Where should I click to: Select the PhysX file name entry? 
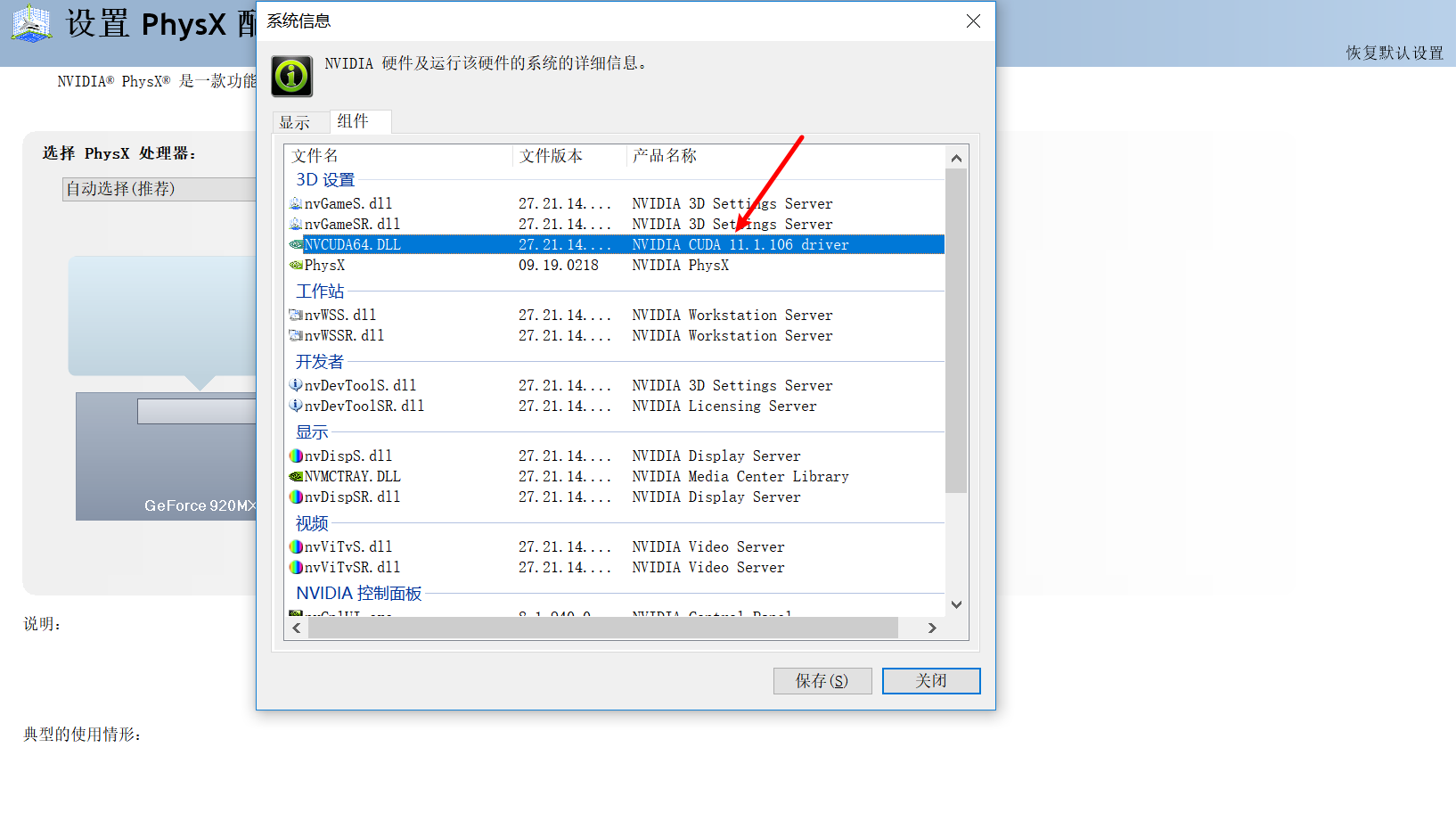click(324, 265)
